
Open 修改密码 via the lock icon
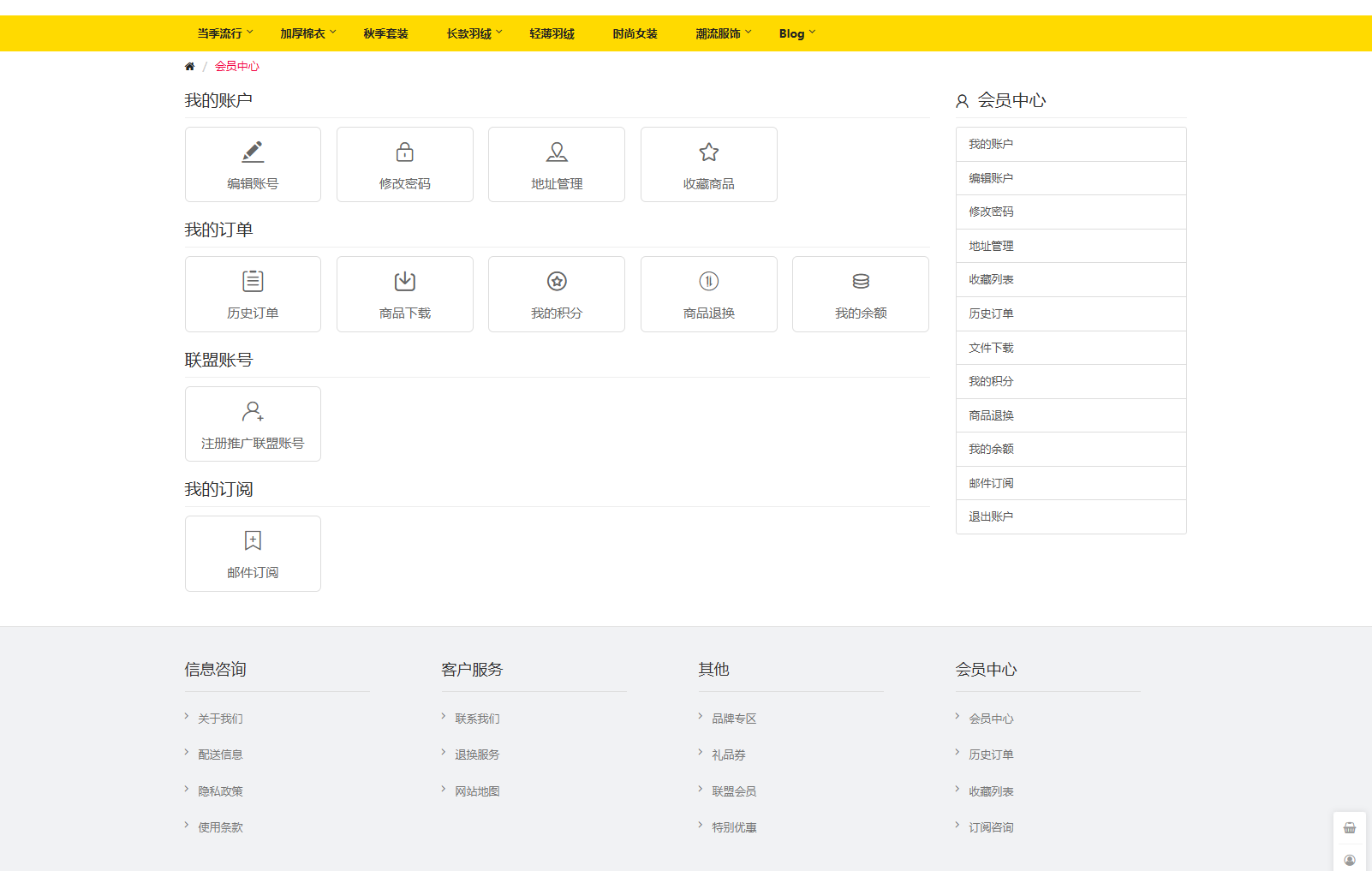pos(404,152)
